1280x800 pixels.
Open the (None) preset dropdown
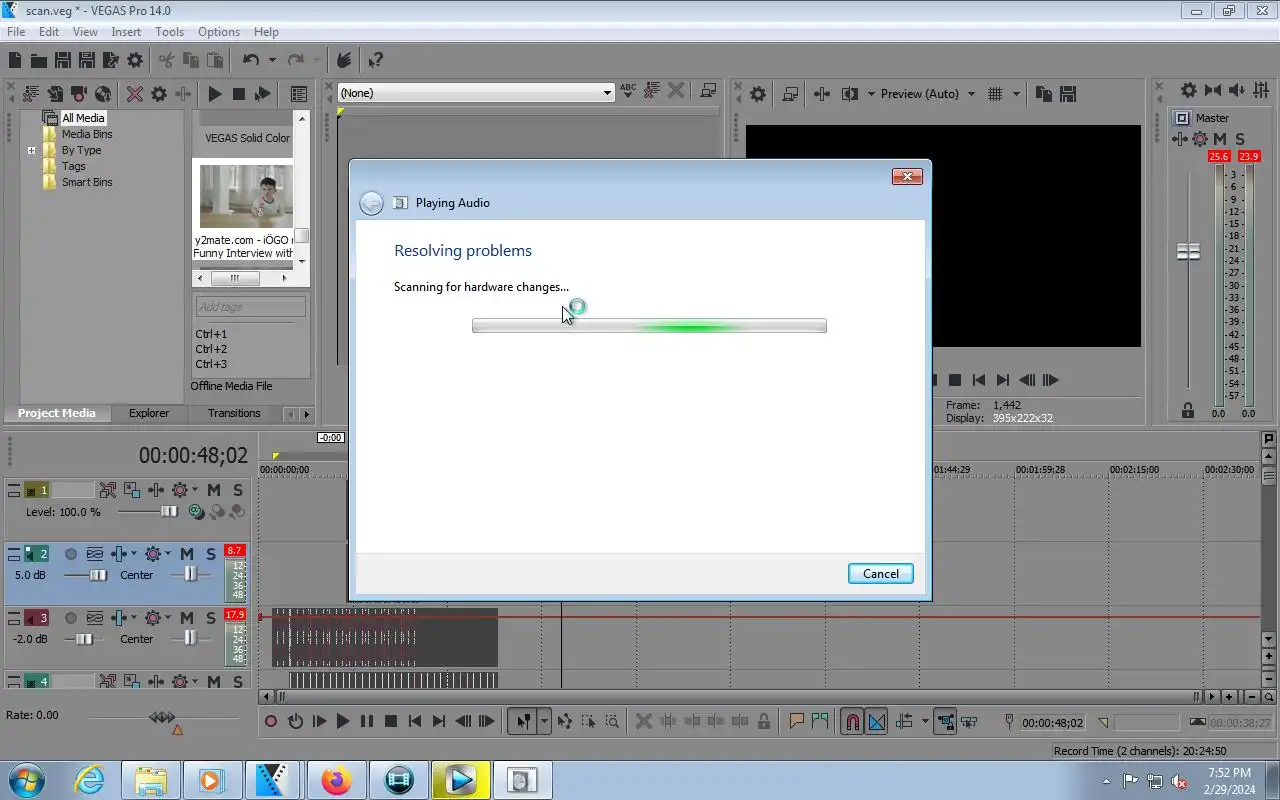coord(475,92)
